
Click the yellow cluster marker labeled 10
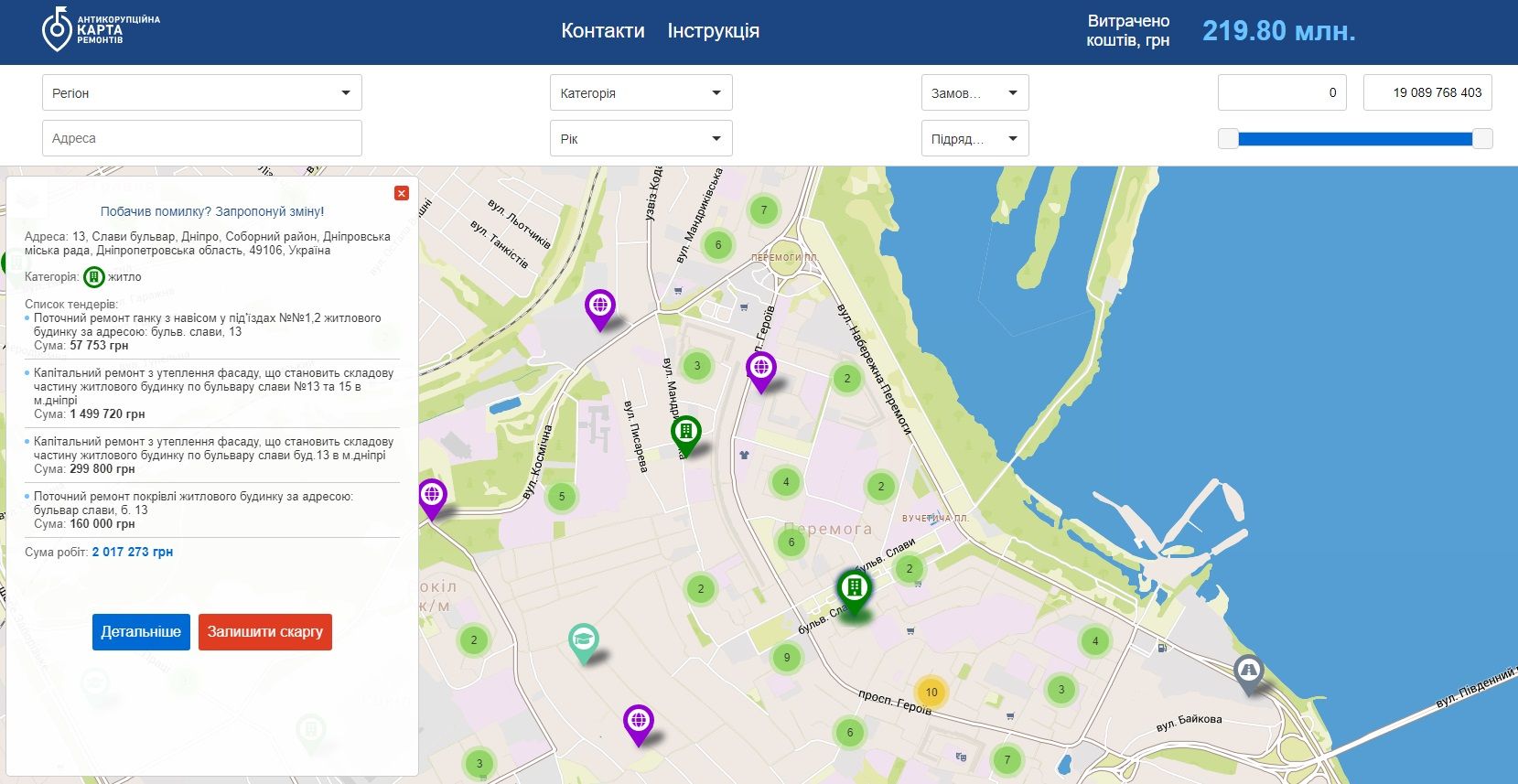(931, 693)
